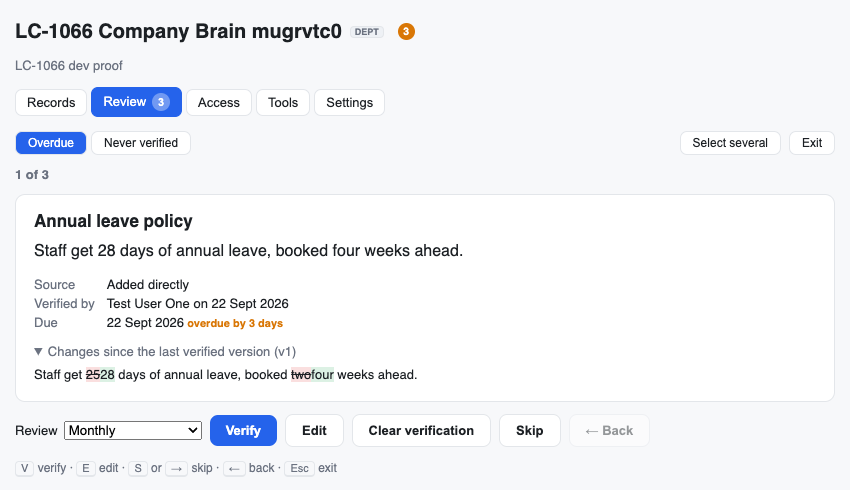The height and width of the screenshot is (490, 850).
Task: Click the 'LC-1066 dev proof' subtitle
Action: click(69, 66)
